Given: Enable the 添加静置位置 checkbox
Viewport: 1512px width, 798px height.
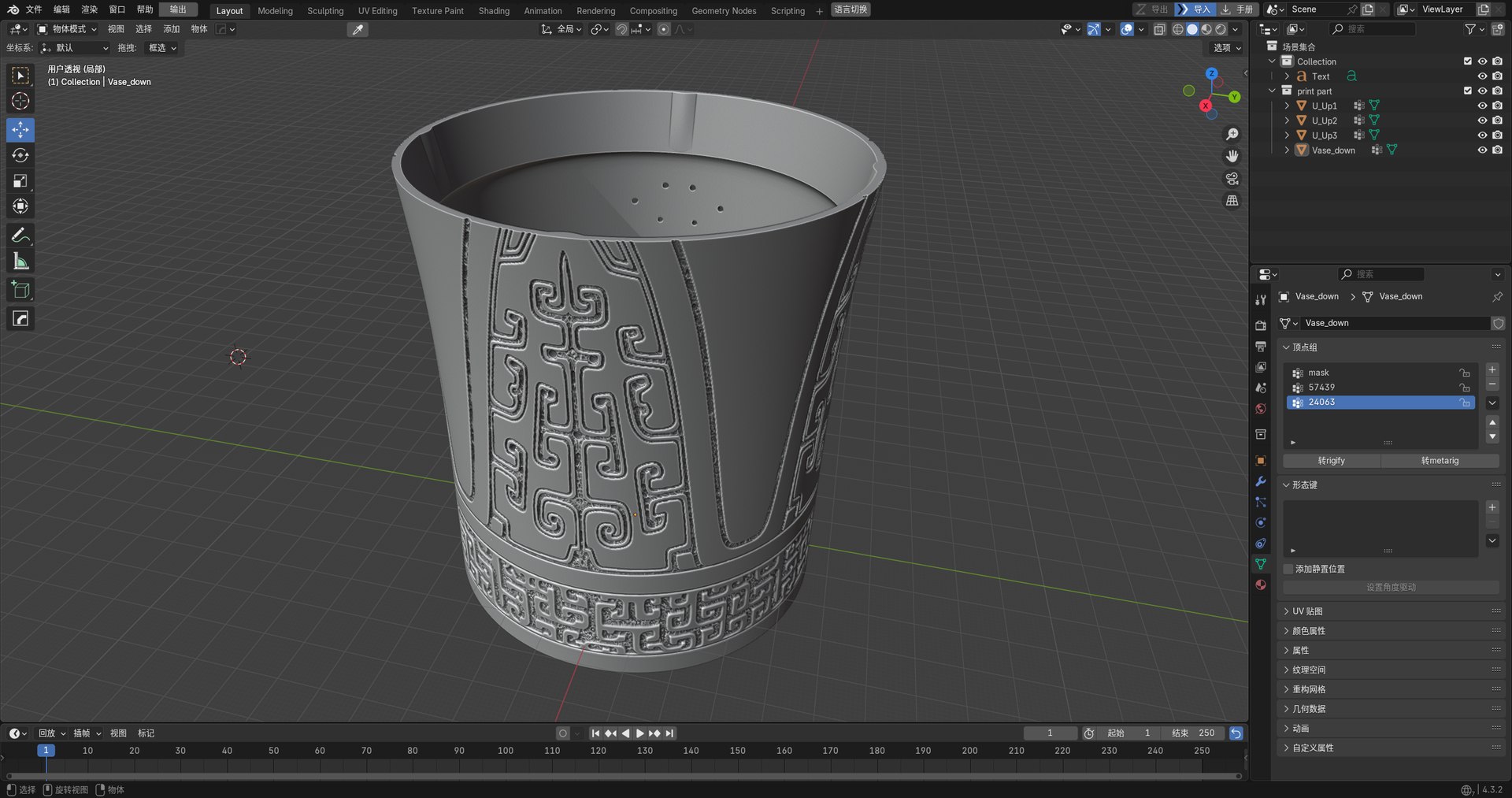Looking at the screenshot, I should tap(1288, 569).
